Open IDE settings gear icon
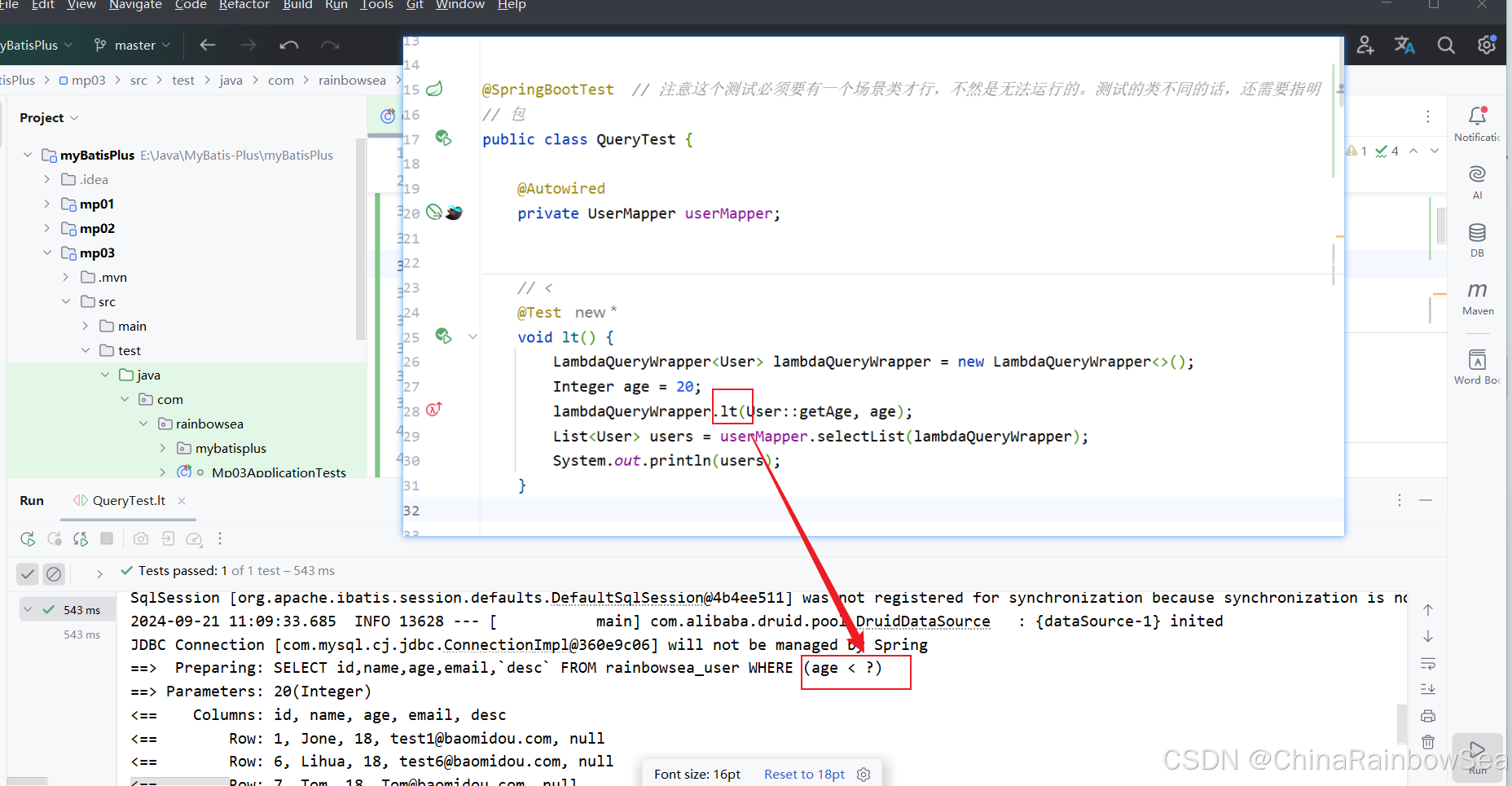The height and width of the screenshot is (786, 1512). pyautogui.click(x=1487, y=45)
